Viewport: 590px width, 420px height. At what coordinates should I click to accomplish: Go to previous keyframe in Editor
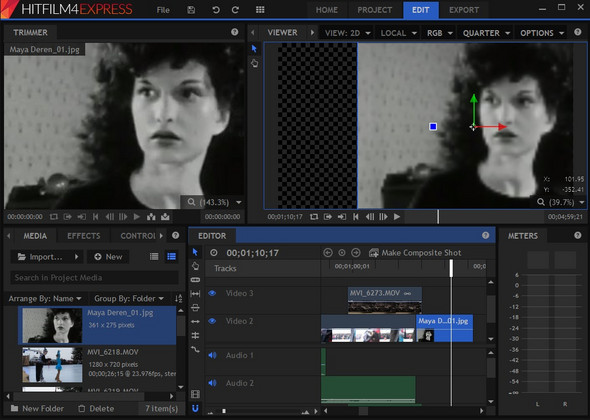[x=328, y=253]
